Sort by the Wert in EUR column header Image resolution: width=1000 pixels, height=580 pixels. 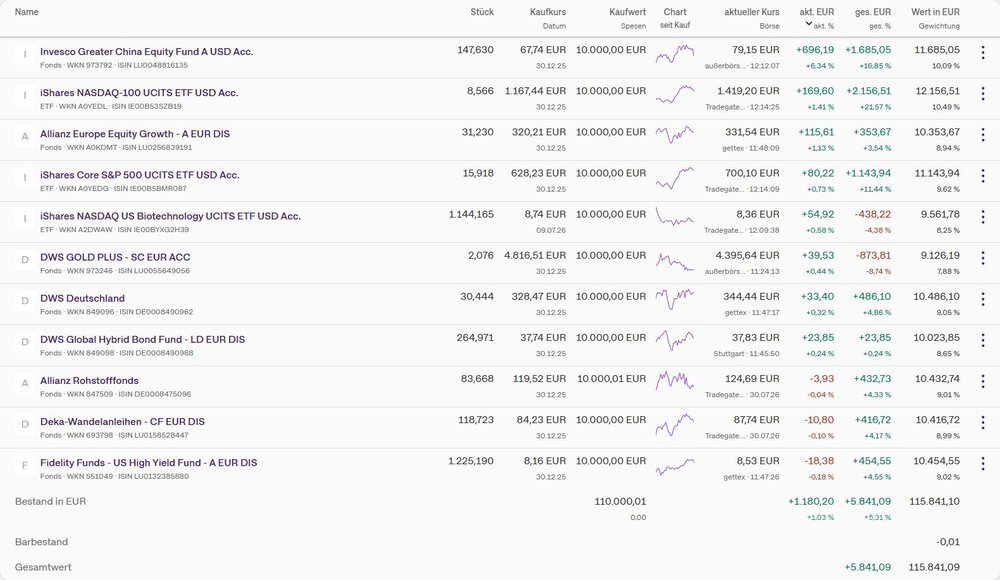point(935,12)
